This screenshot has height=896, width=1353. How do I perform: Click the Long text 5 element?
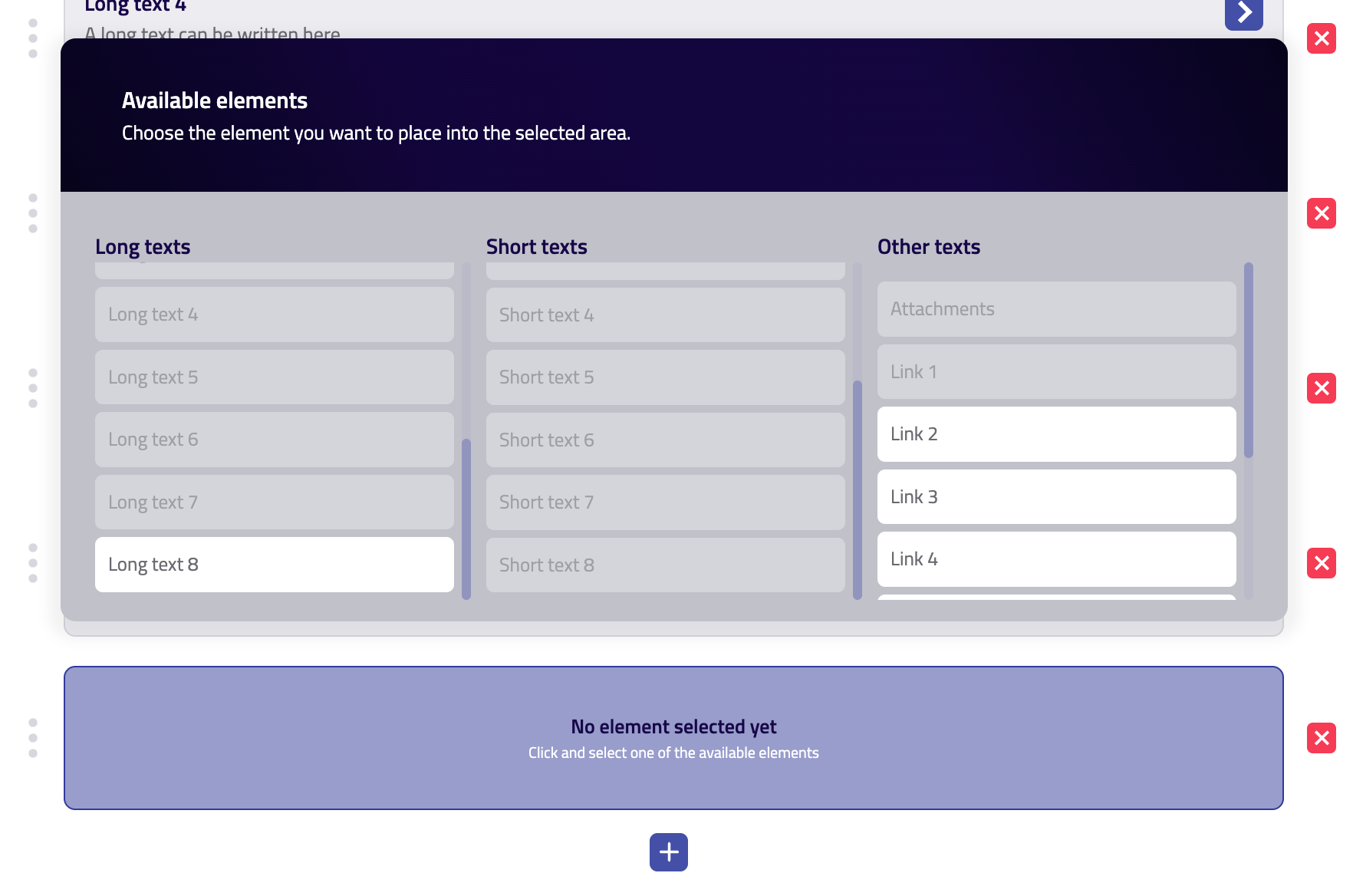click(x=274, y=377)
